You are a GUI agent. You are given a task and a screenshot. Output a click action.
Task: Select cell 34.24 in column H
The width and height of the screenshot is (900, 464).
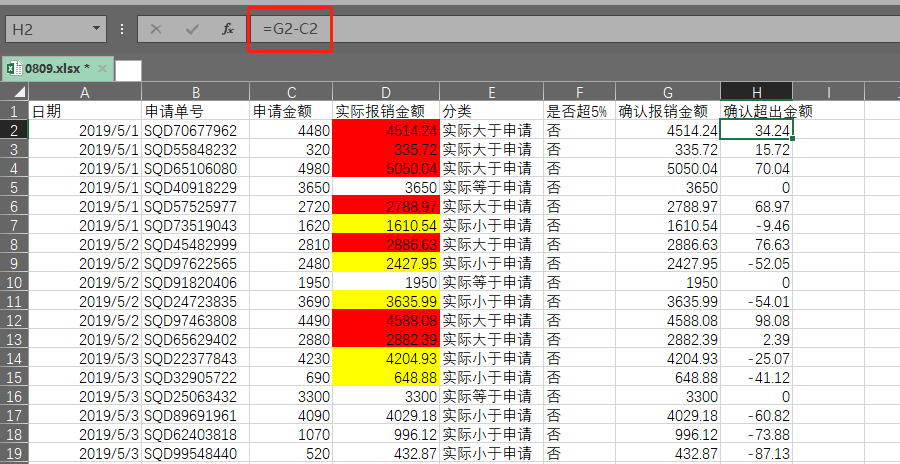pos(757,130)
